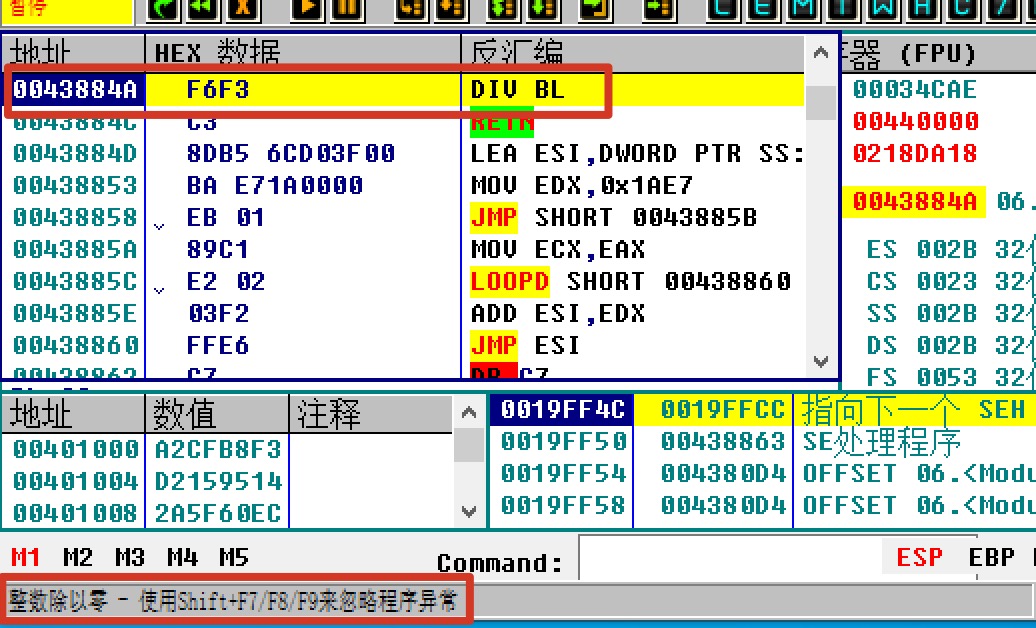
Task: Click the ESP stack button
Action: (x=919, y=557)
